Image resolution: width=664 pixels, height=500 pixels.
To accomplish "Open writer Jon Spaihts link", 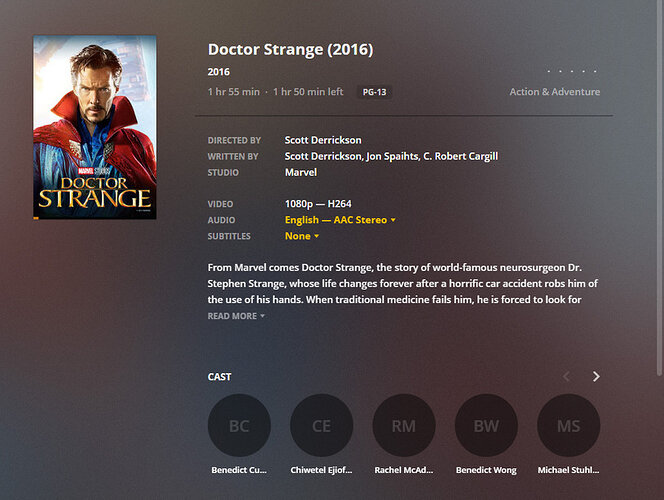I will (393, 156).
